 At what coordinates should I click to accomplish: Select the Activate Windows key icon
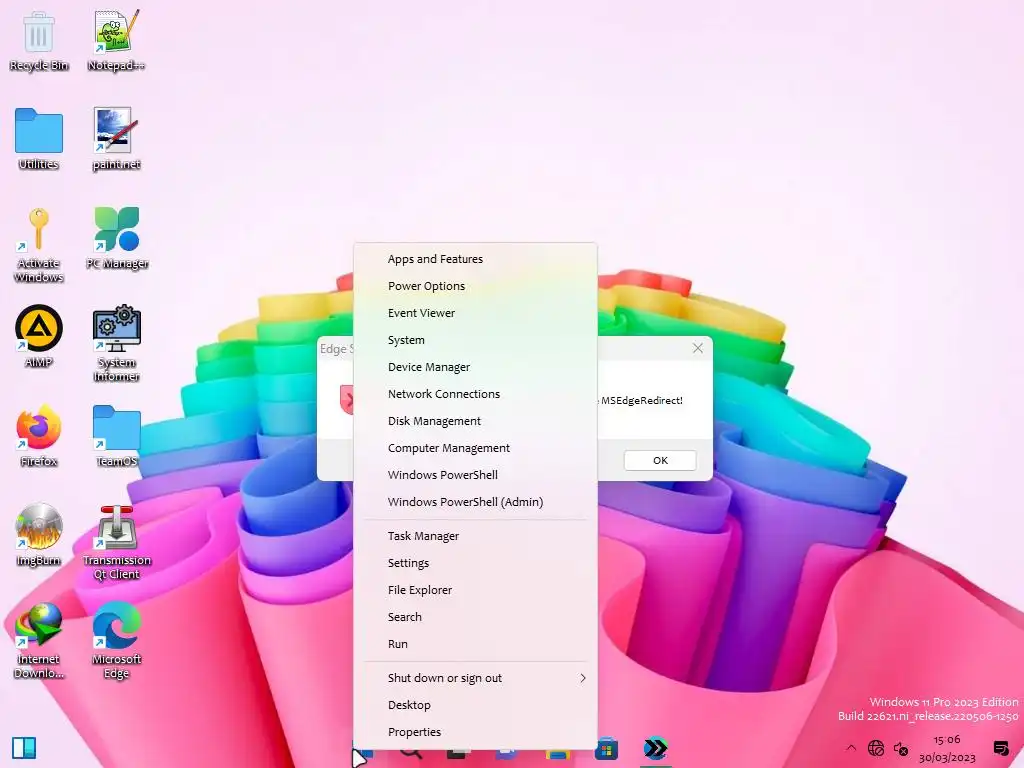pyautogui.click(x=39, y=245)
